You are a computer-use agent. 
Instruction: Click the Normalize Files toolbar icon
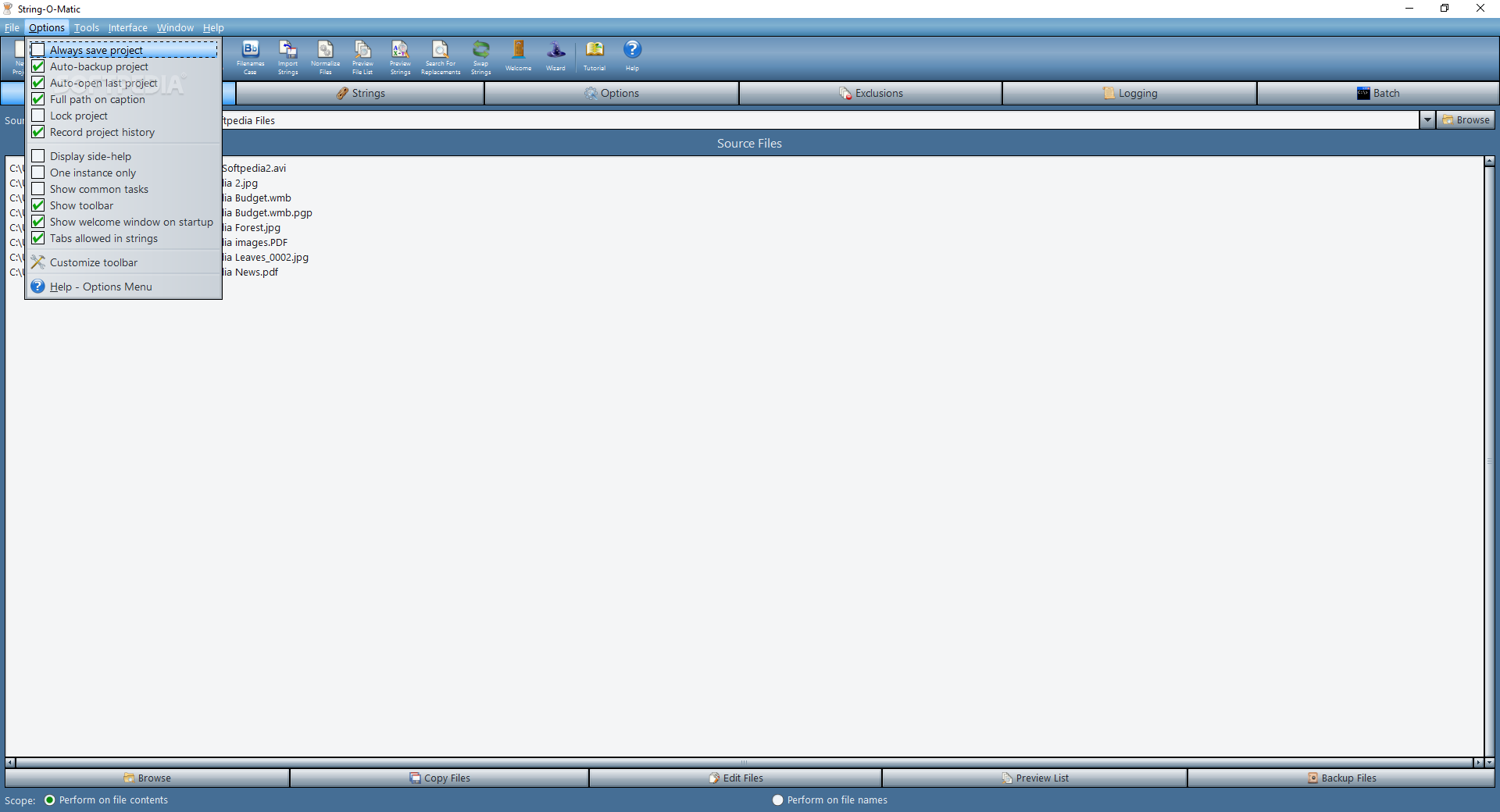(x=325, y=57)
